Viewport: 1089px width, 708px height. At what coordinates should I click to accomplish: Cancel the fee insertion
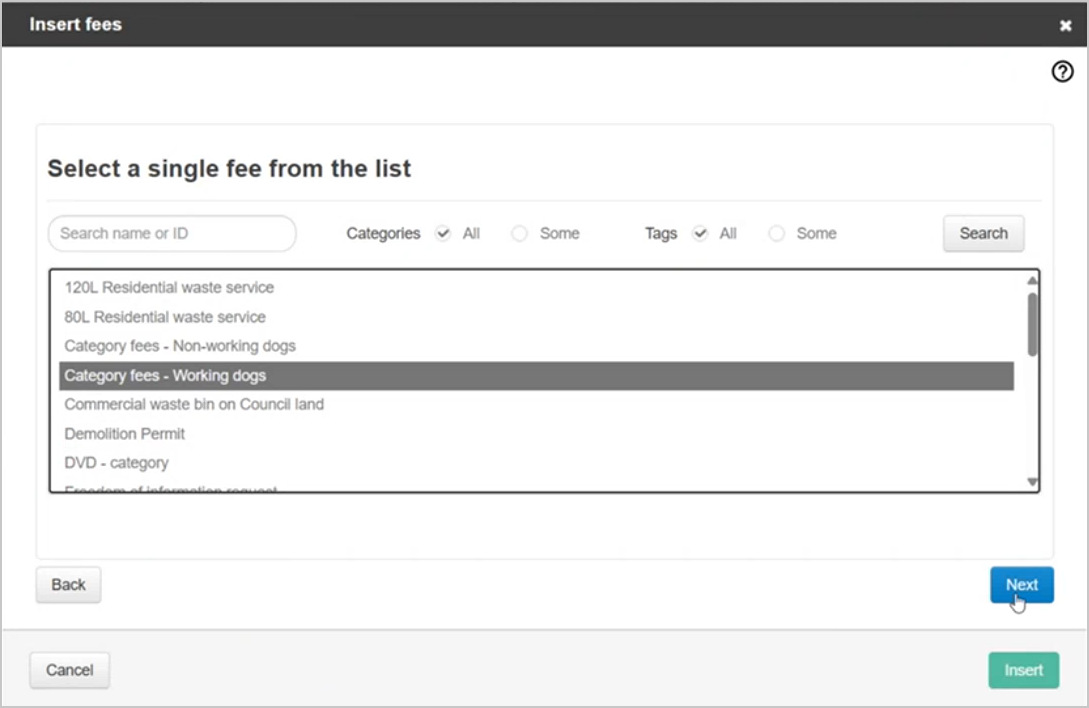pos(68,670)
